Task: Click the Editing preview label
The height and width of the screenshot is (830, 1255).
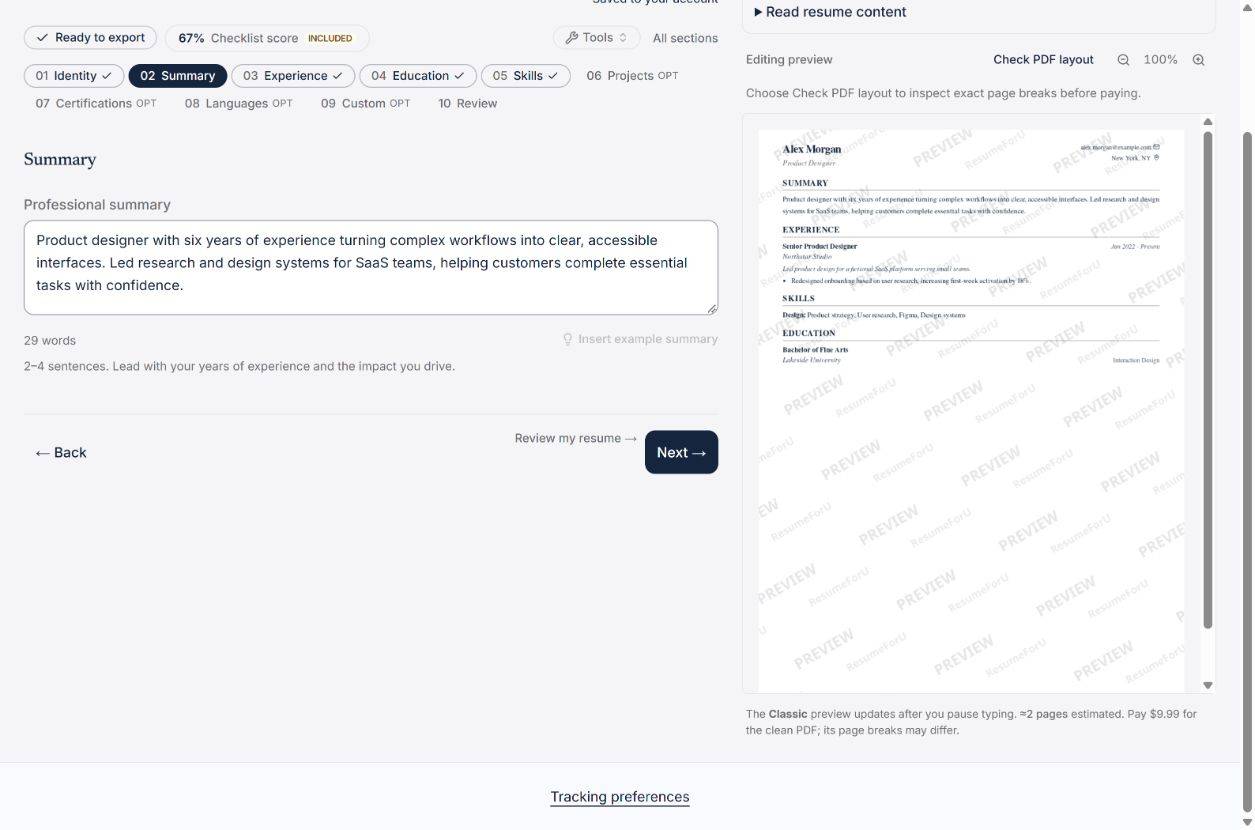Action: [789, 60]
